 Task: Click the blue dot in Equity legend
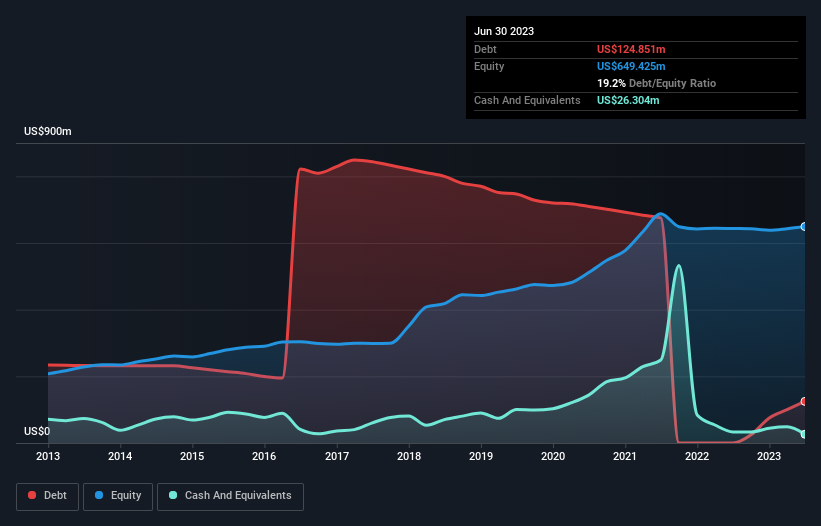click(x=100, y=496)
